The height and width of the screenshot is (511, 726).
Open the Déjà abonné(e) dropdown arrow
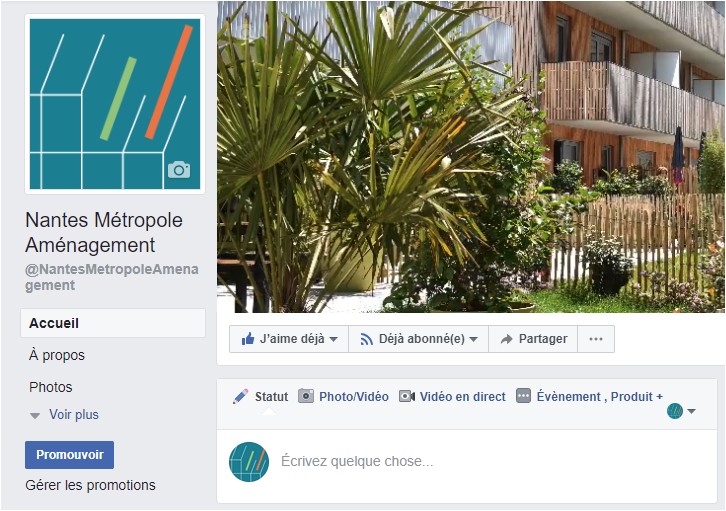point(473,339)
